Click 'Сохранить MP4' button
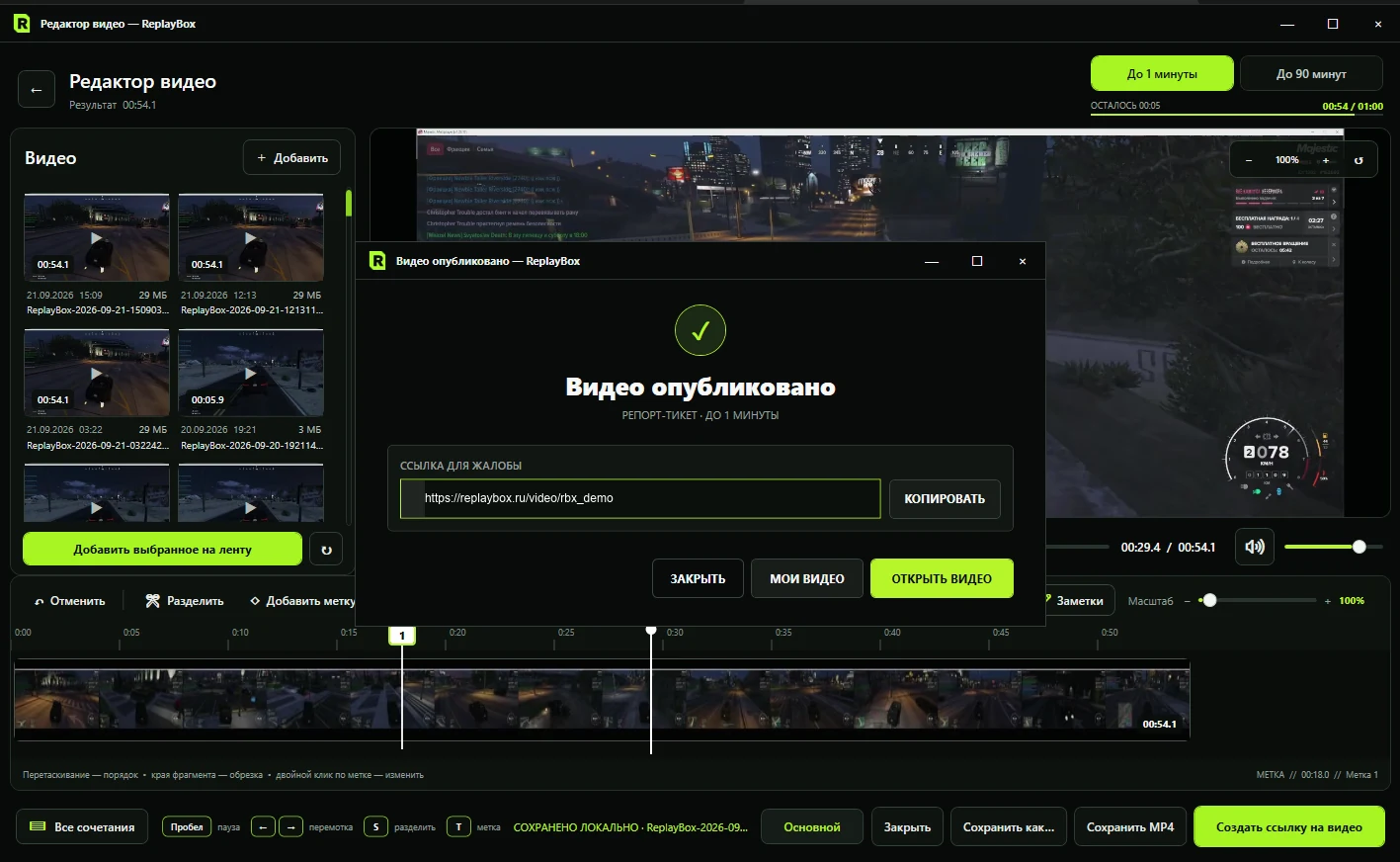The image size is (1400, 862). pos(1130,827)
